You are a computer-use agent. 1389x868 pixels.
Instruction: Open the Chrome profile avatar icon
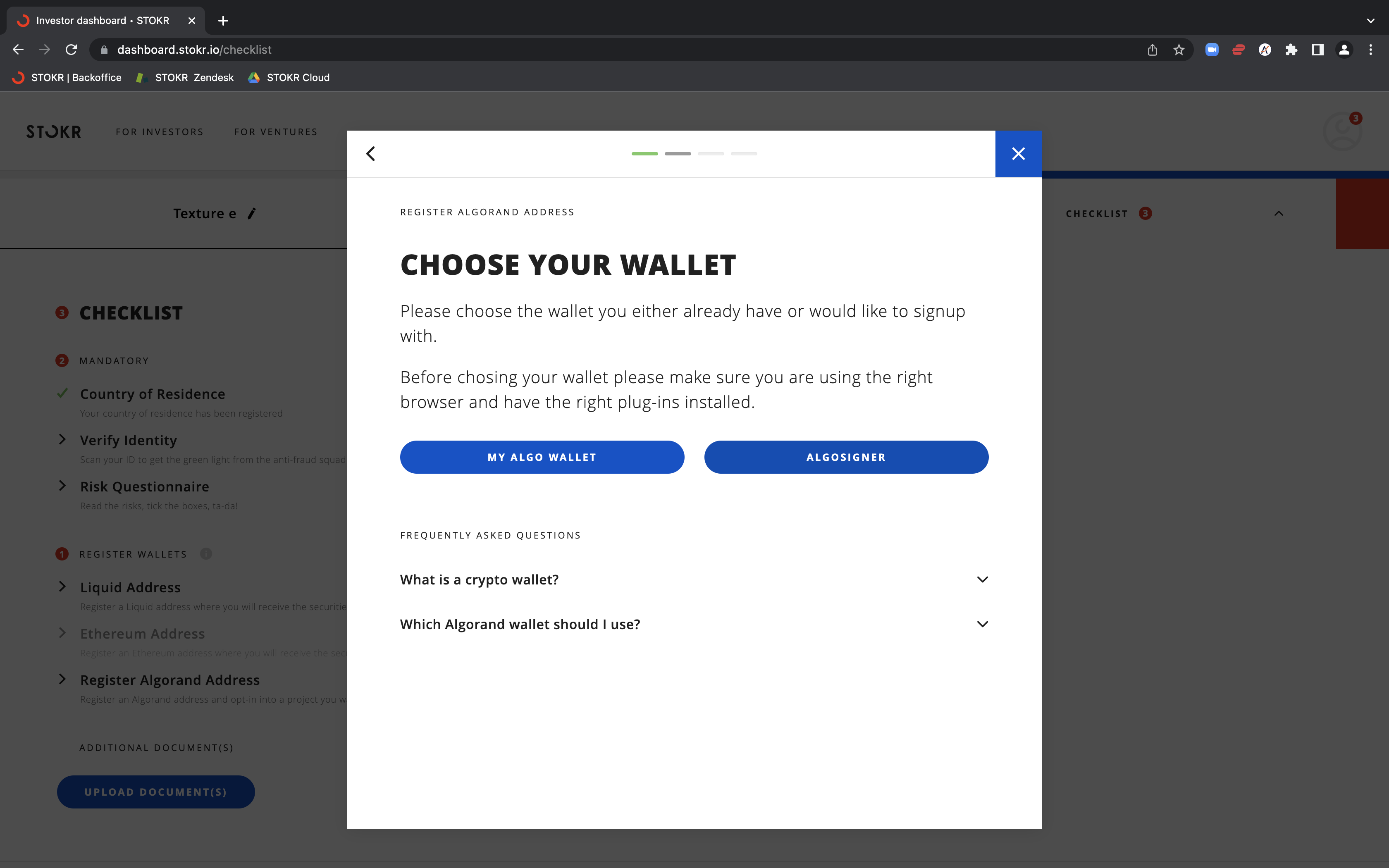pos(1344,50)
